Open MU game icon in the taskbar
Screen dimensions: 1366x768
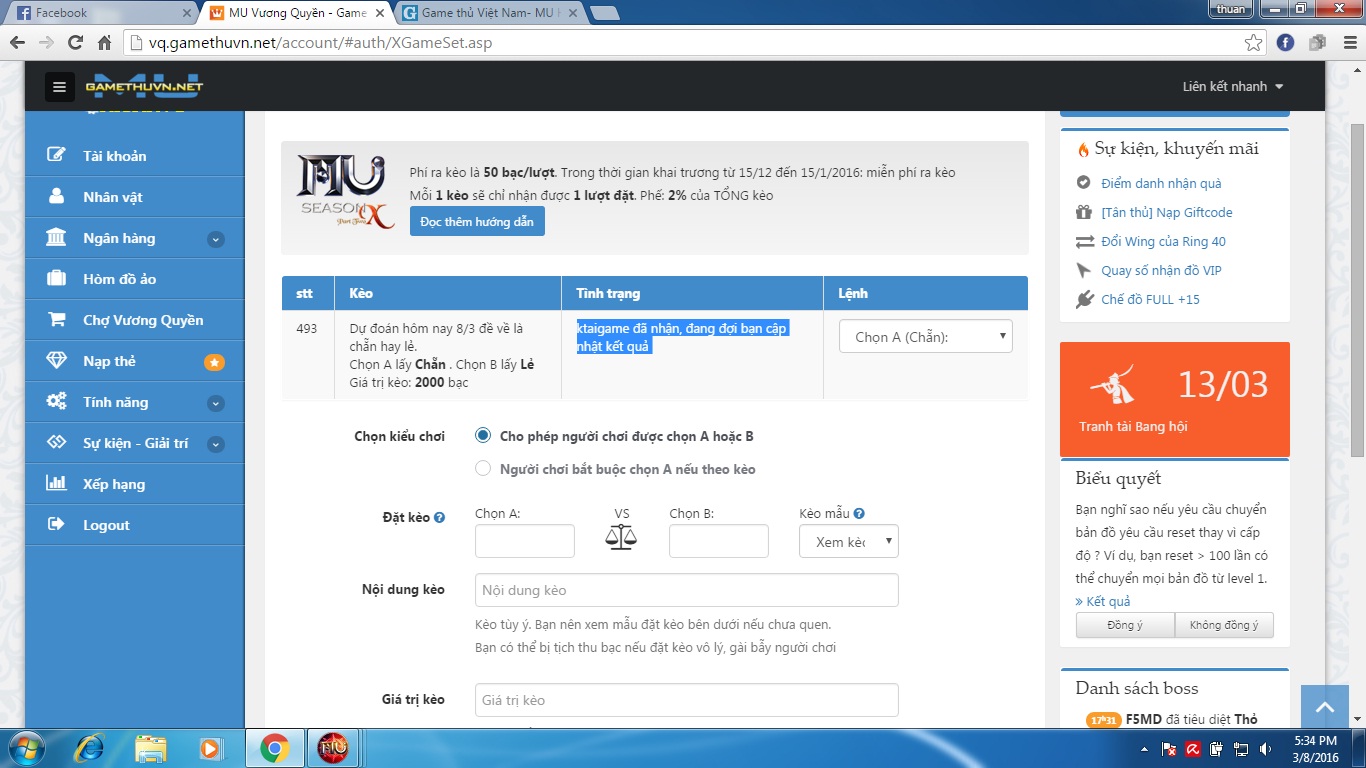[x=332, y=748]
